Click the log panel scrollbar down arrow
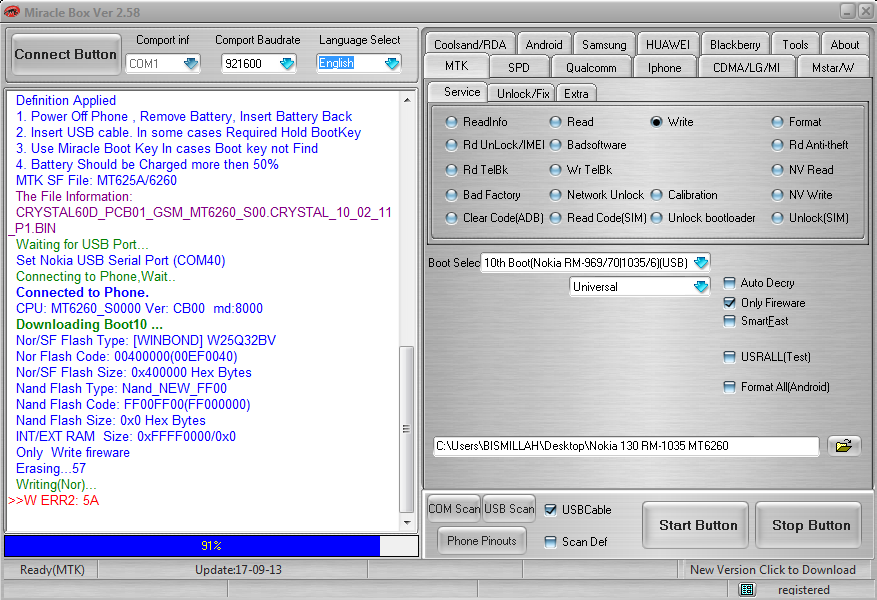877x600 pixels. click(x=407, y=523)
